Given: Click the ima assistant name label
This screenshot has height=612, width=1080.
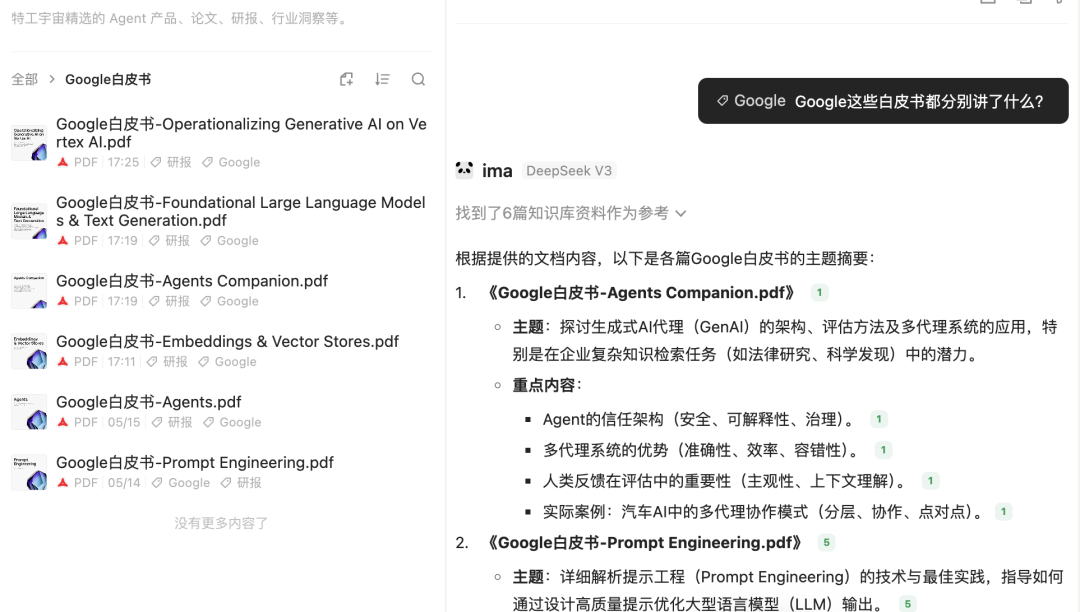Looking at the screenshot, I should tap(497, 171).
